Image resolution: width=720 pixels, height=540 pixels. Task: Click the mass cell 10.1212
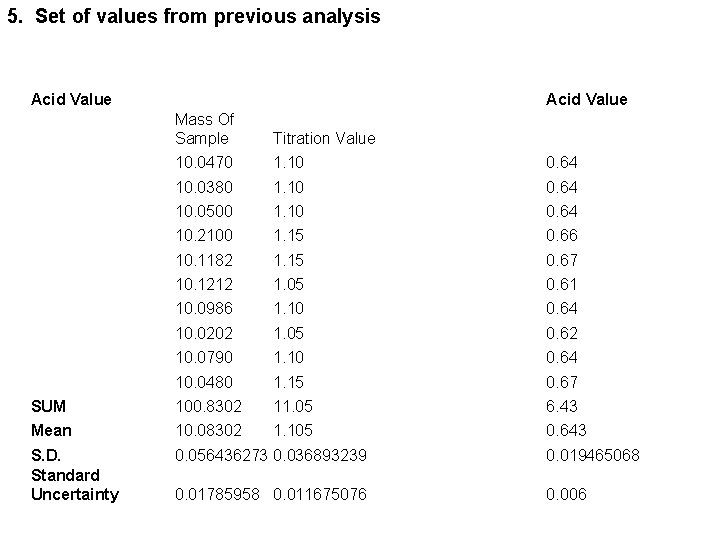(204, 284)
